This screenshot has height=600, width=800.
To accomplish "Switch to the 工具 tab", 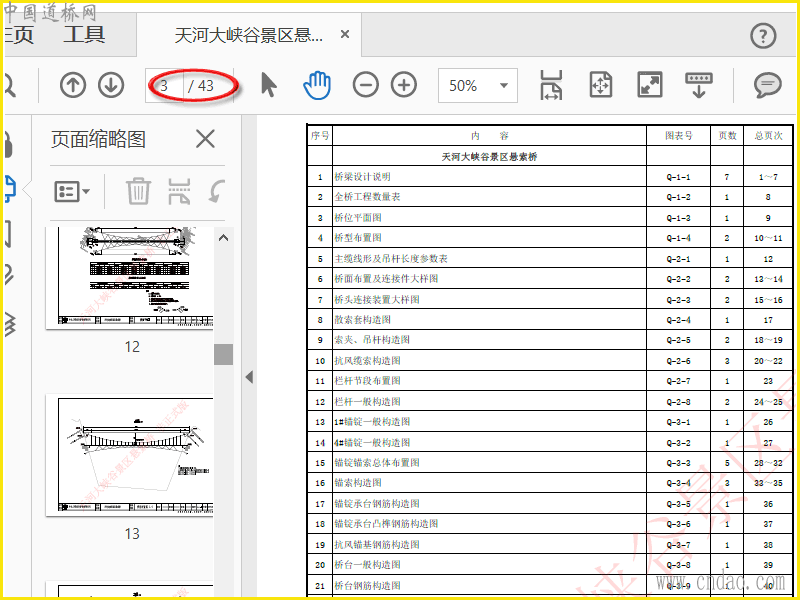I will pyautogui.click(x=84, y=35).
